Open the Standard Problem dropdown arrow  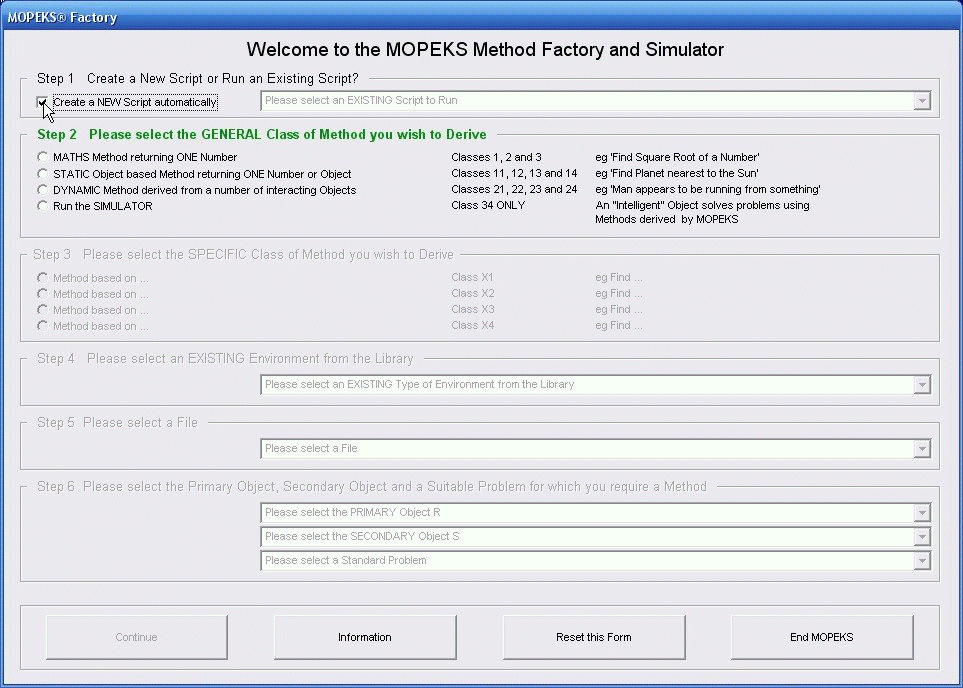pyautogui.click(x=921, y=560)
